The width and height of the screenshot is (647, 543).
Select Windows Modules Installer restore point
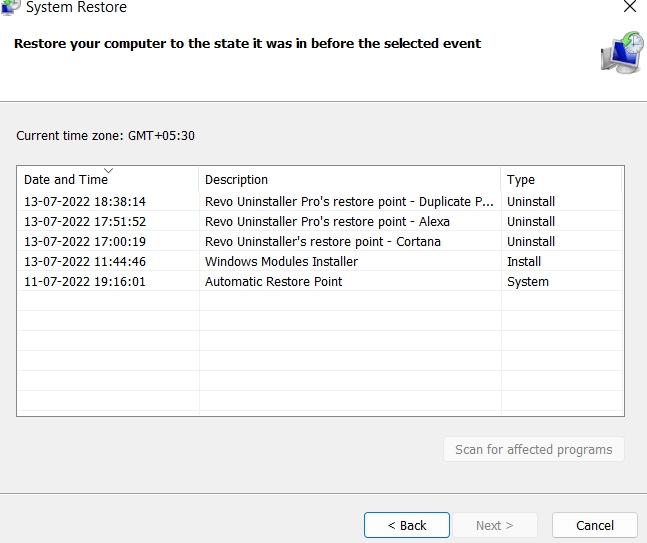coord(281,261)
